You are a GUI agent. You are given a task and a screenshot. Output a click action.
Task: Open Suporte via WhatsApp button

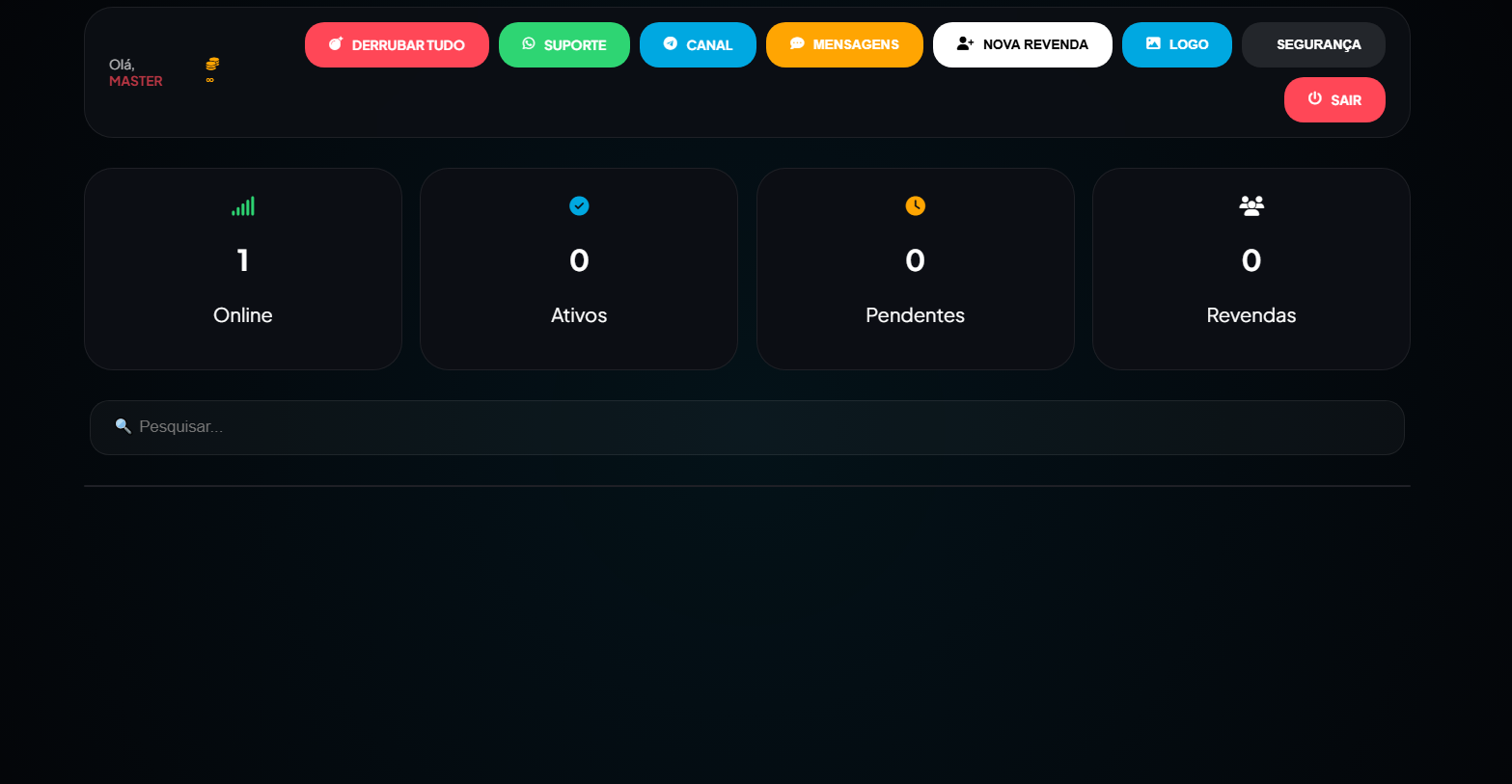tap(564, 45)
